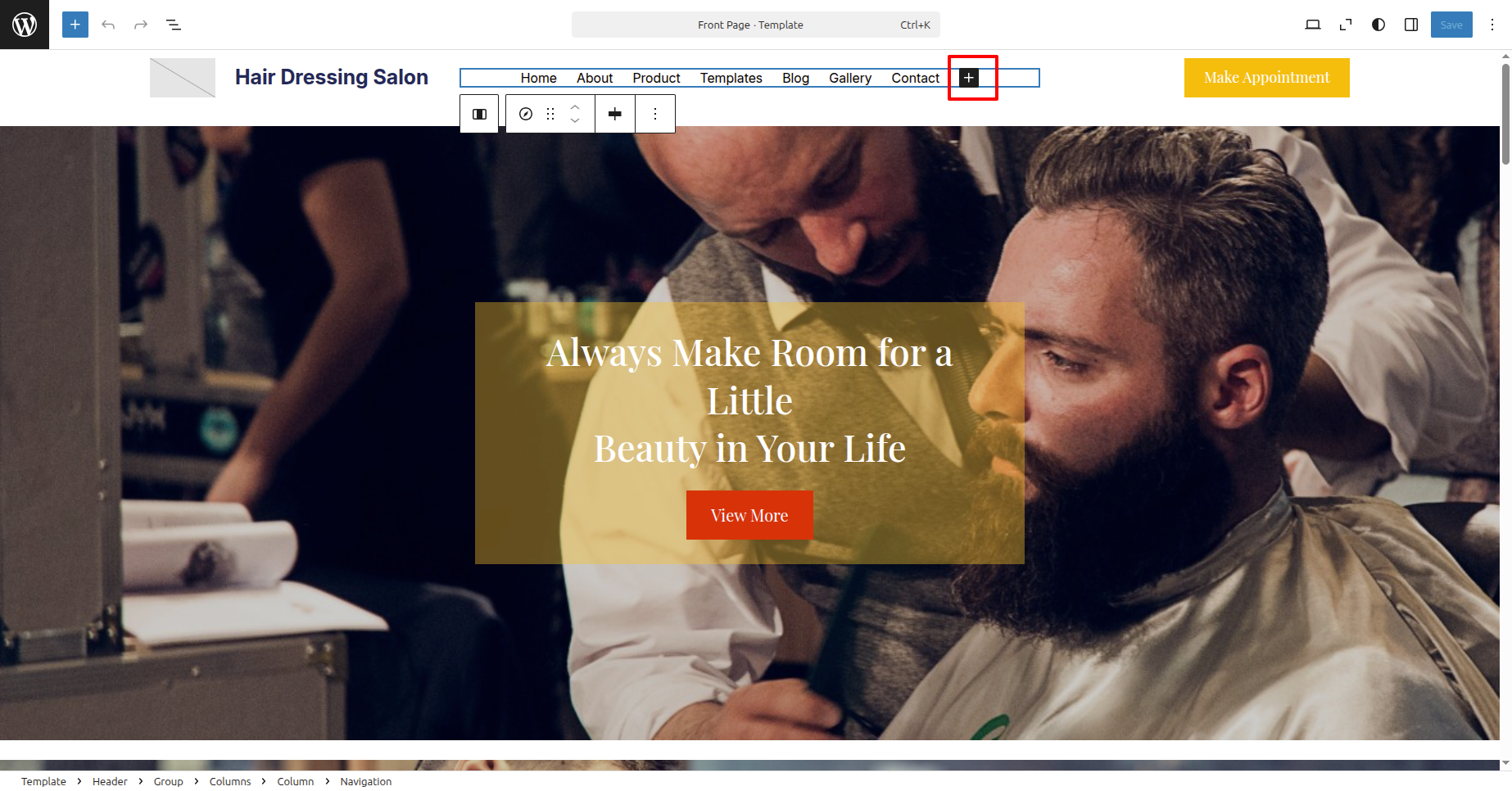Click the Navigation block type icon
The image size is (1512, 791).
[526, 114]
